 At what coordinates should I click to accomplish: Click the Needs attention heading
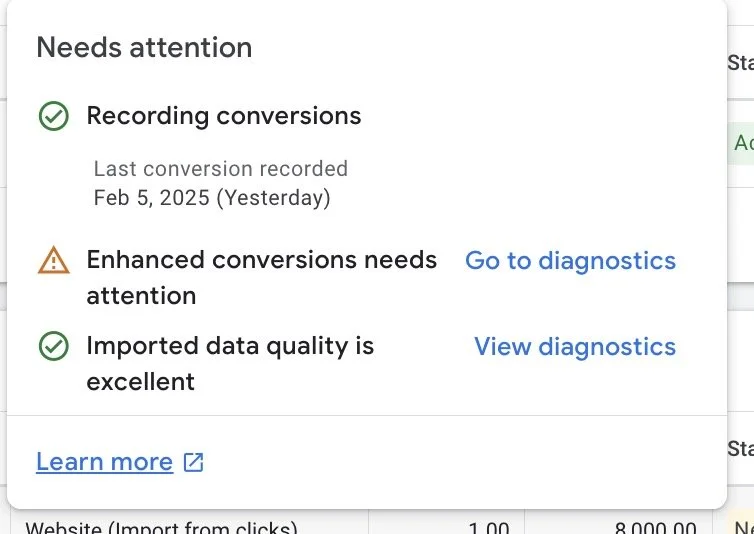(x=144, y=47)
